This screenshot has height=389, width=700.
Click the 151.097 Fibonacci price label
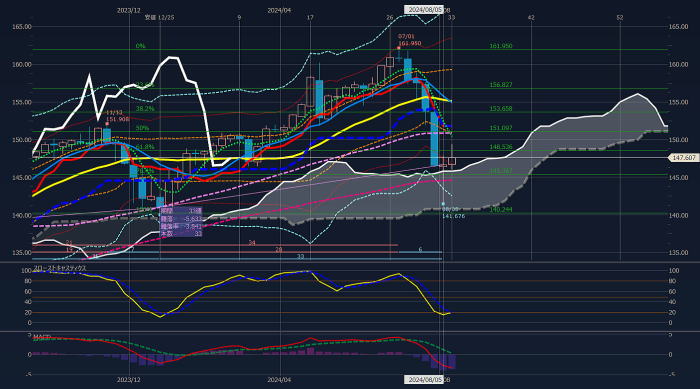[501, 128]
